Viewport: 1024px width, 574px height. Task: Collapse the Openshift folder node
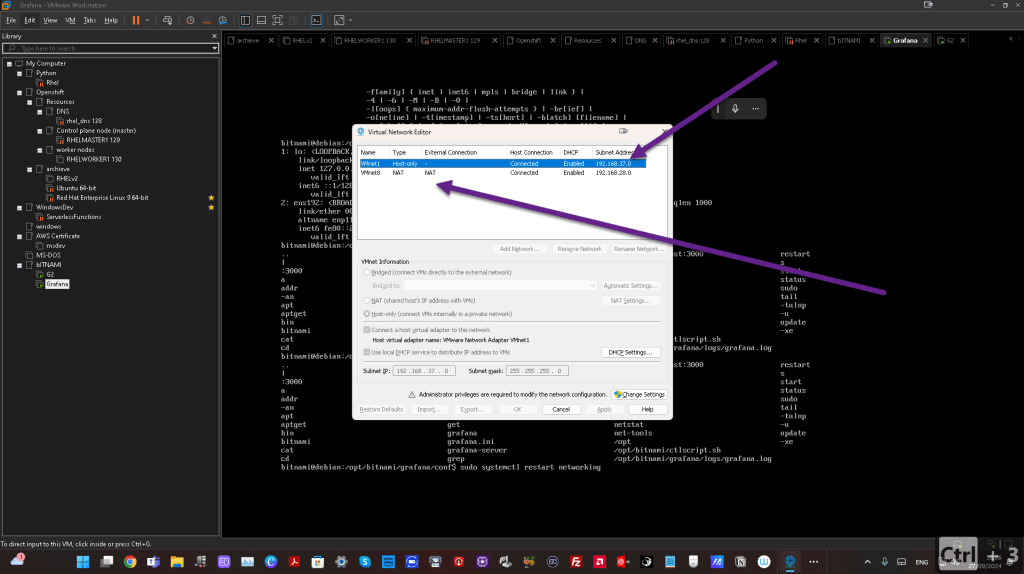20,93
